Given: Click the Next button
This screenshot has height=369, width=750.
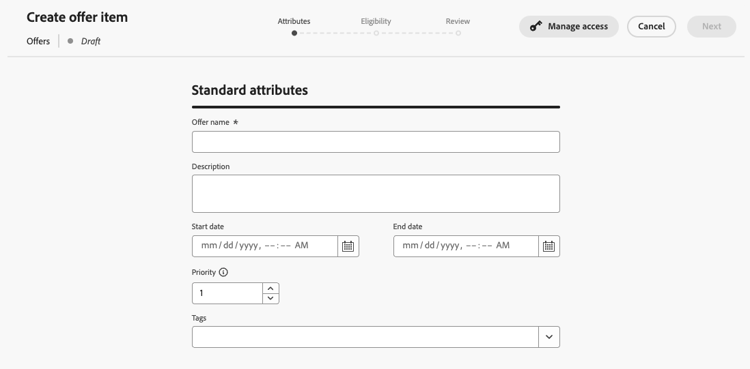Looking at the screenshot, I should point(712,26).
